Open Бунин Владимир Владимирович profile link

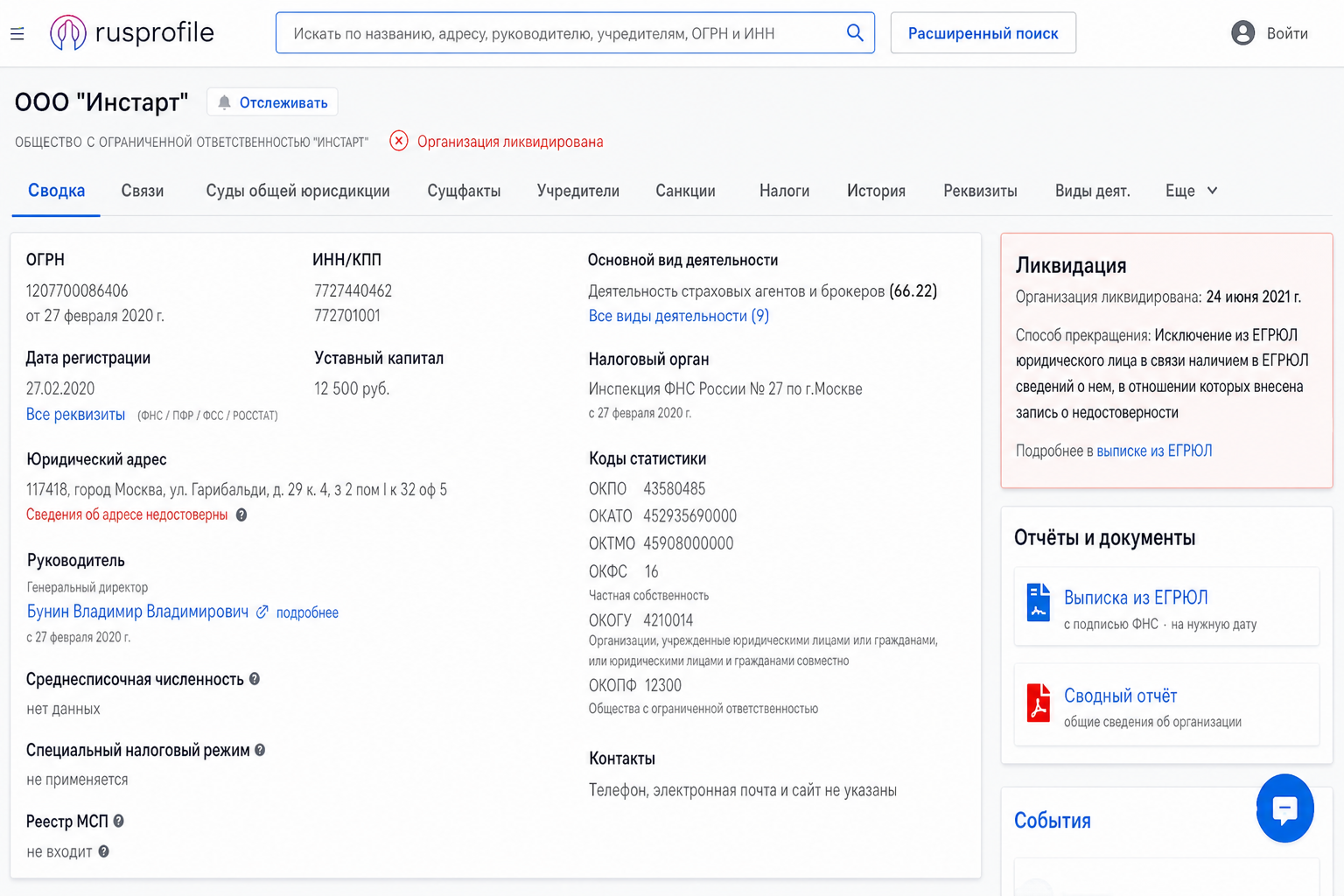point(137,612)
